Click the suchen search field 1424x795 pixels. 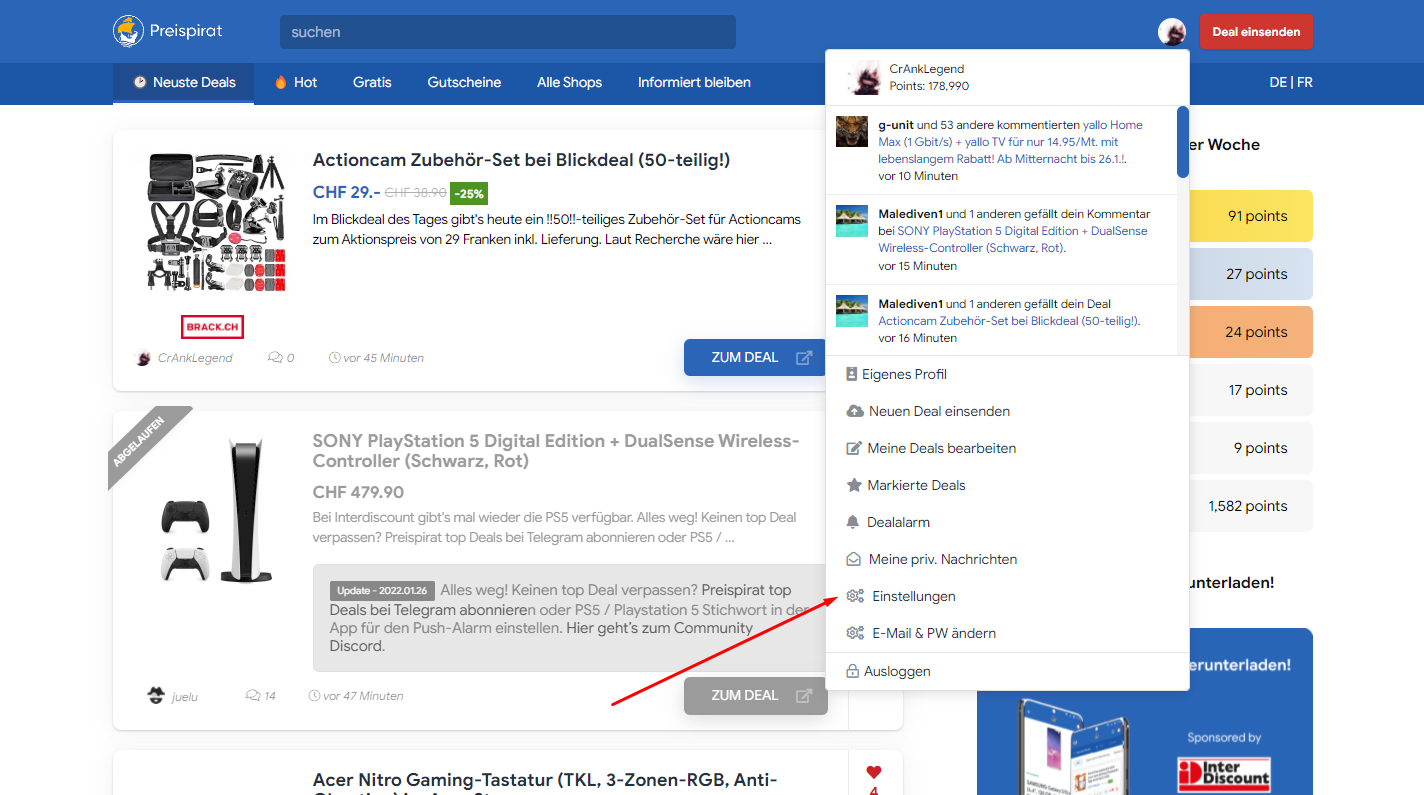(x=507, y=32)
